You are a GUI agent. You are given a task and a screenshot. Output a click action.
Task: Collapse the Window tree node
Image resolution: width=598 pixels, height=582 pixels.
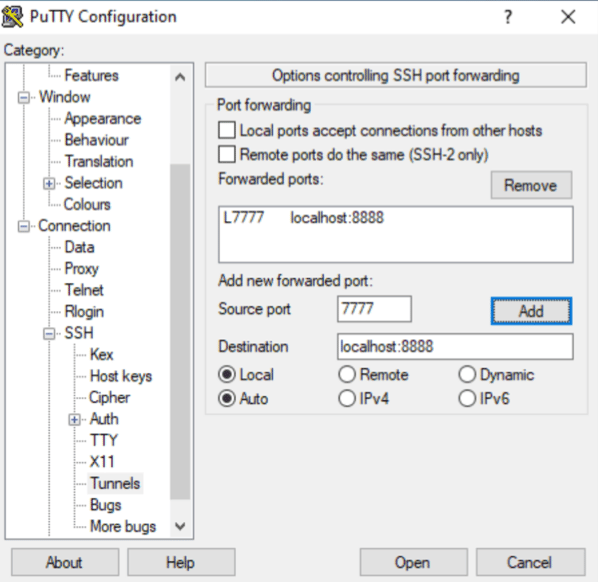click(24, 98)
